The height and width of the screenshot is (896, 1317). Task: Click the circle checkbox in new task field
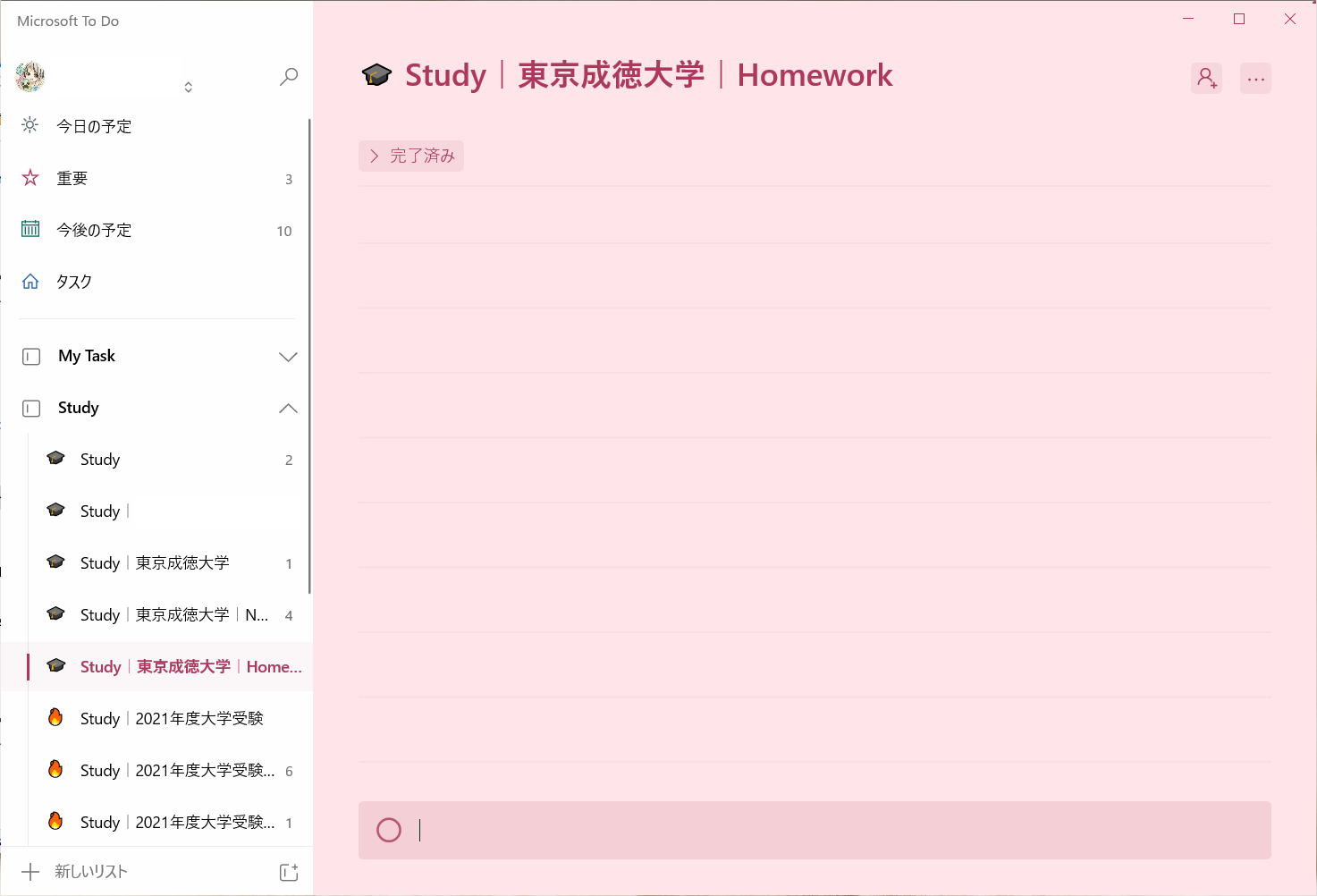389,831
